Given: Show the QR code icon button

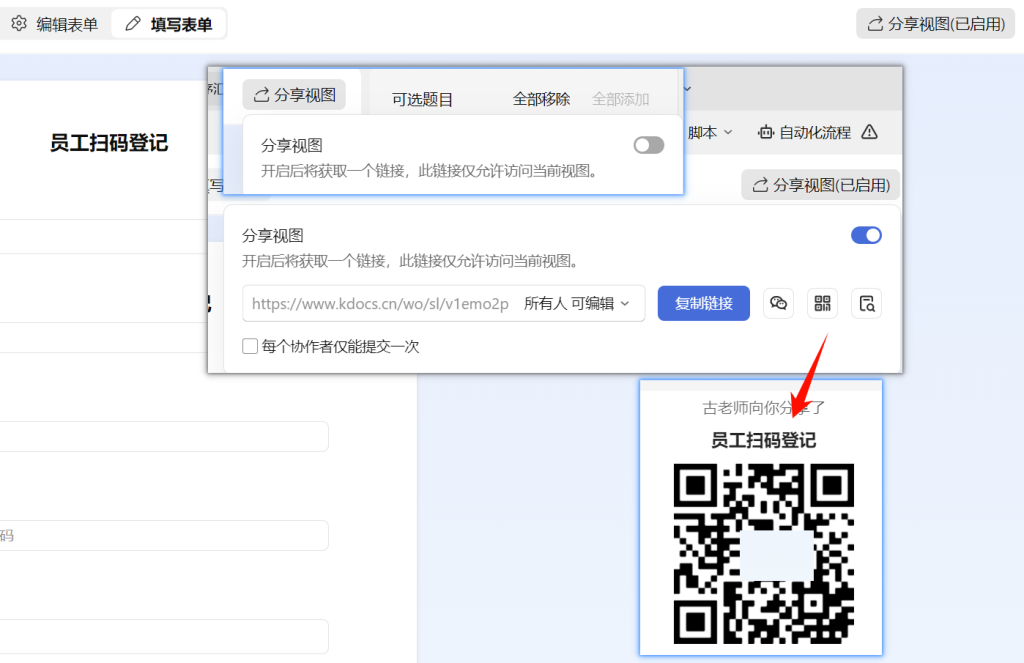Looking at the screenshot, I should (822, 304).
